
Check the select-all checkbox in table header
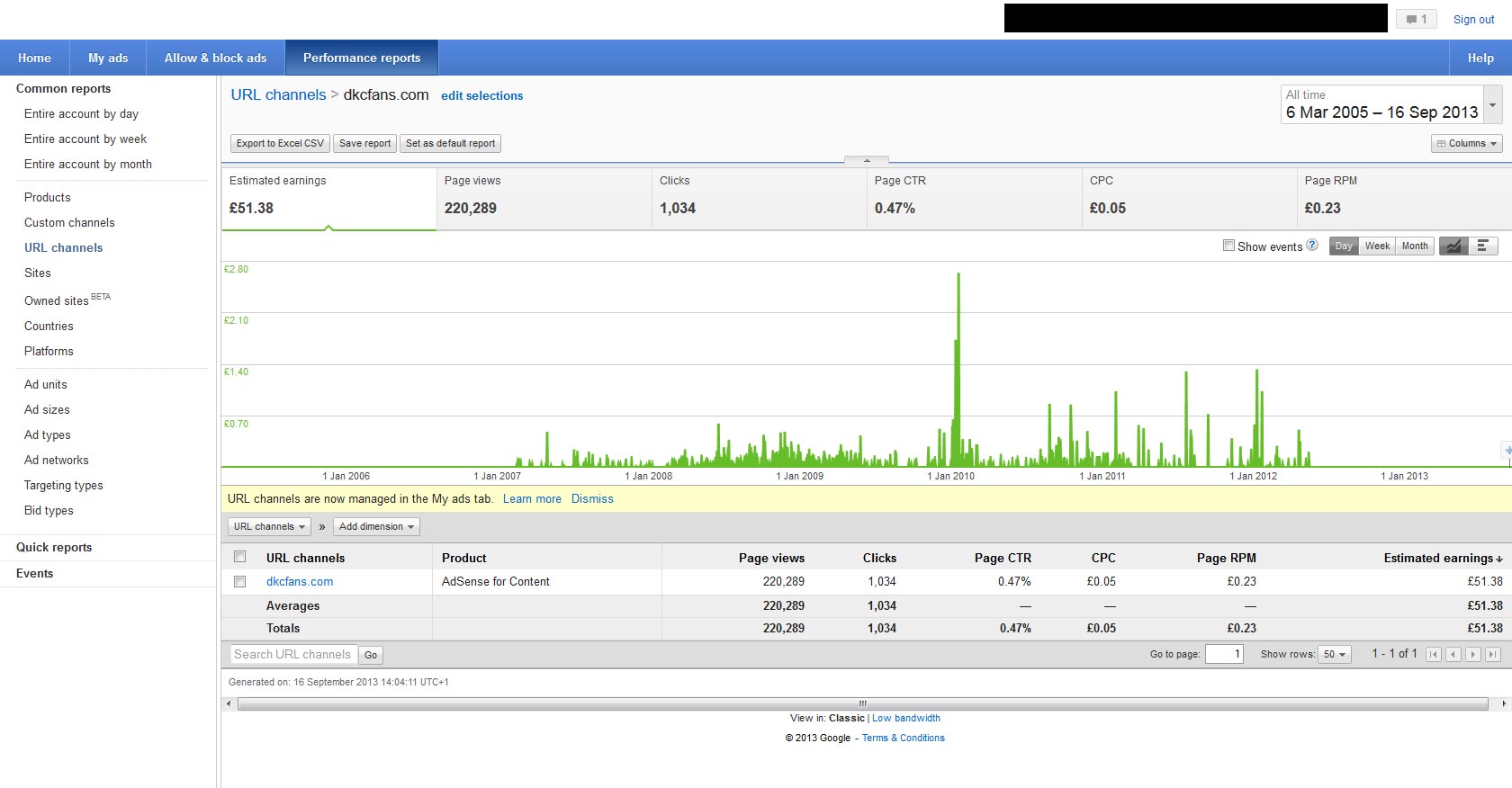[239, 557]
